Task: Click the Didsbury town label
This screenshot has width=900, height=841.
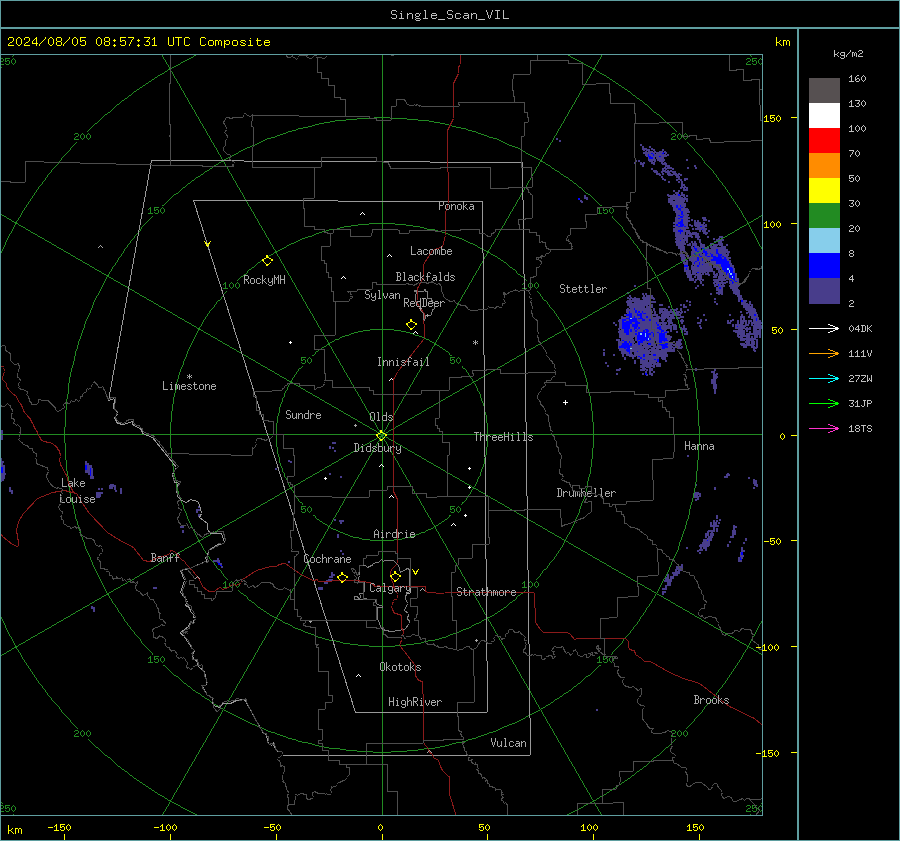Action: tap(377, 448)
